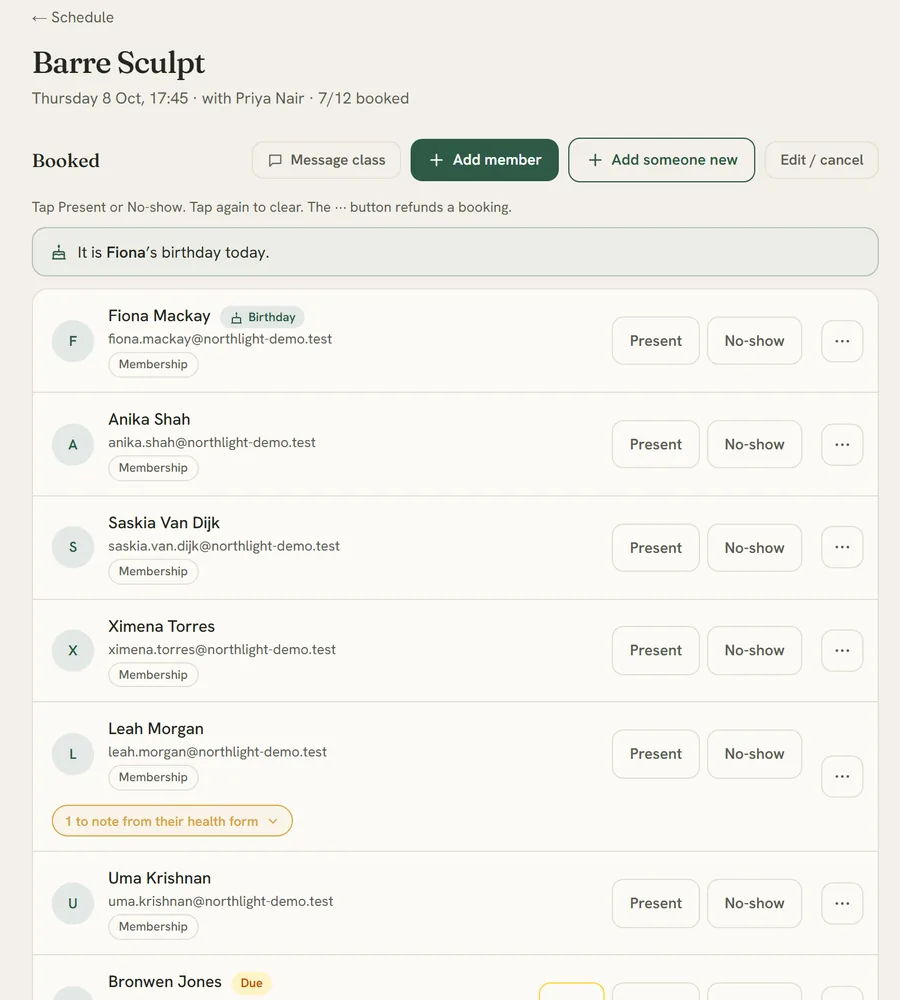Mark Ximena Torres as No-show
Viewport: 900px width, 1000px height.
click(755, 651)
